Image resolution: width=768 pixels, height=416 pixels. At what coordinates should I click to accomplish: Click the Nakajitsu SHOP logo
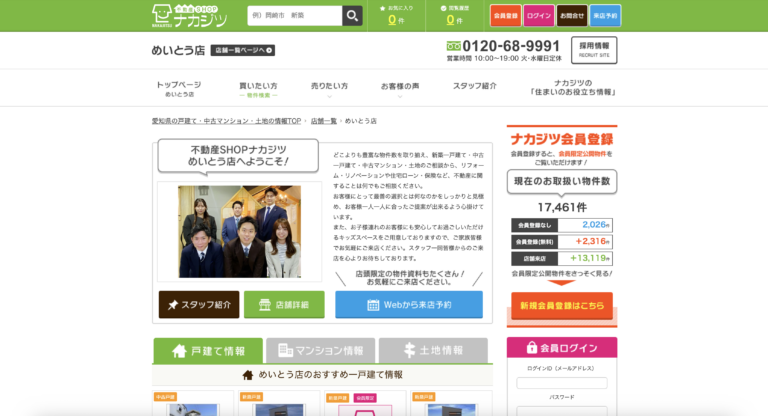click(x=189, y=16)
